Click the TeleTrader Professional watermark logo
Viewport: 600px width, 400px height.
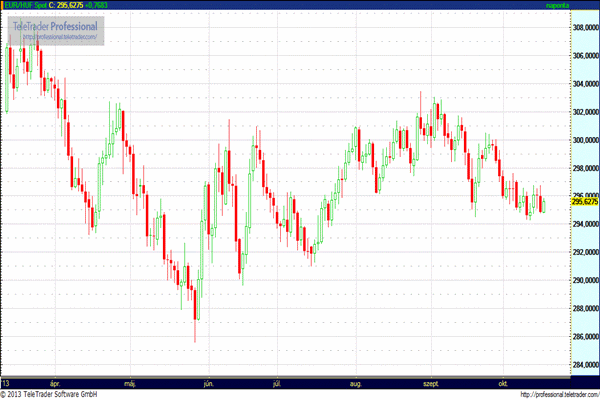coord(55,24)
